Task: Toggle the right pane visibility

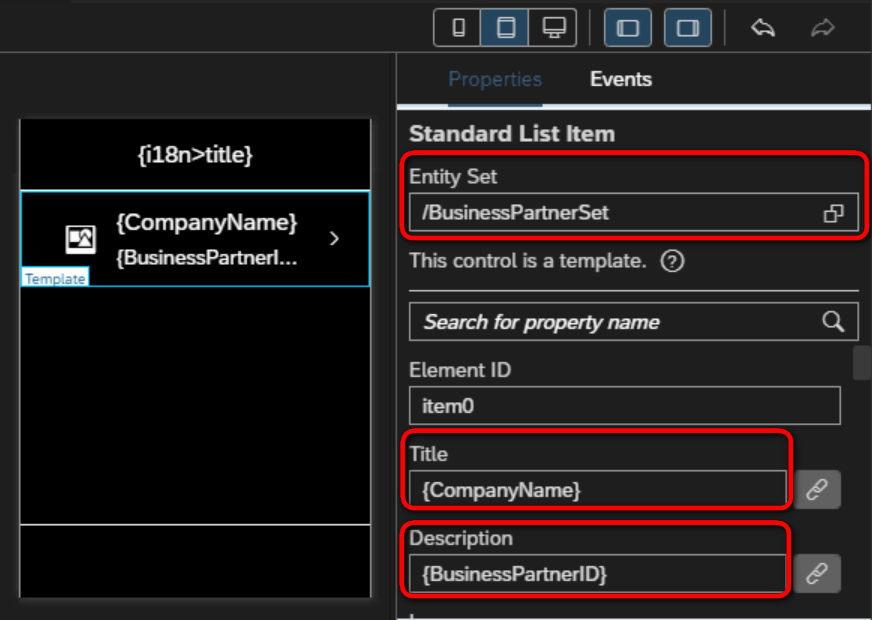Action: [688, 27]
